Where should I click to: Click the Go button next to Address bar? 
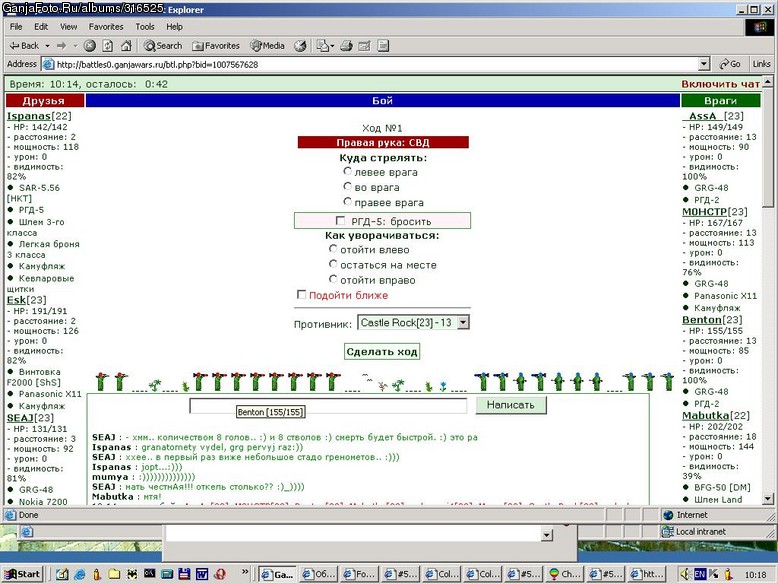730,64
